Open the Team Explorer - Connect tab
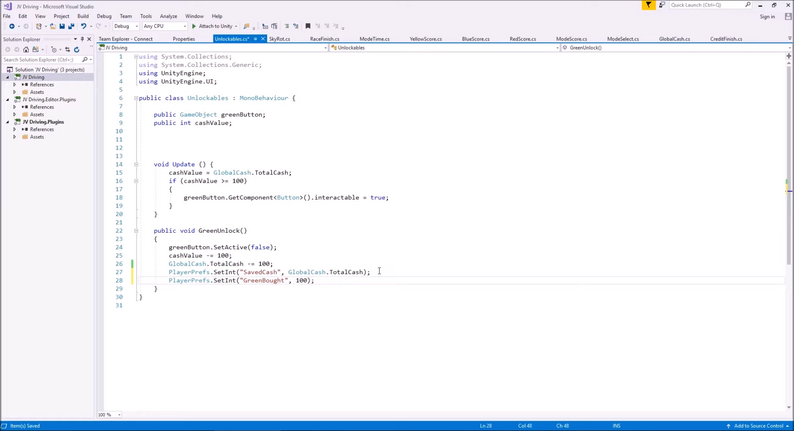794x431 pixels. point(126,39)
